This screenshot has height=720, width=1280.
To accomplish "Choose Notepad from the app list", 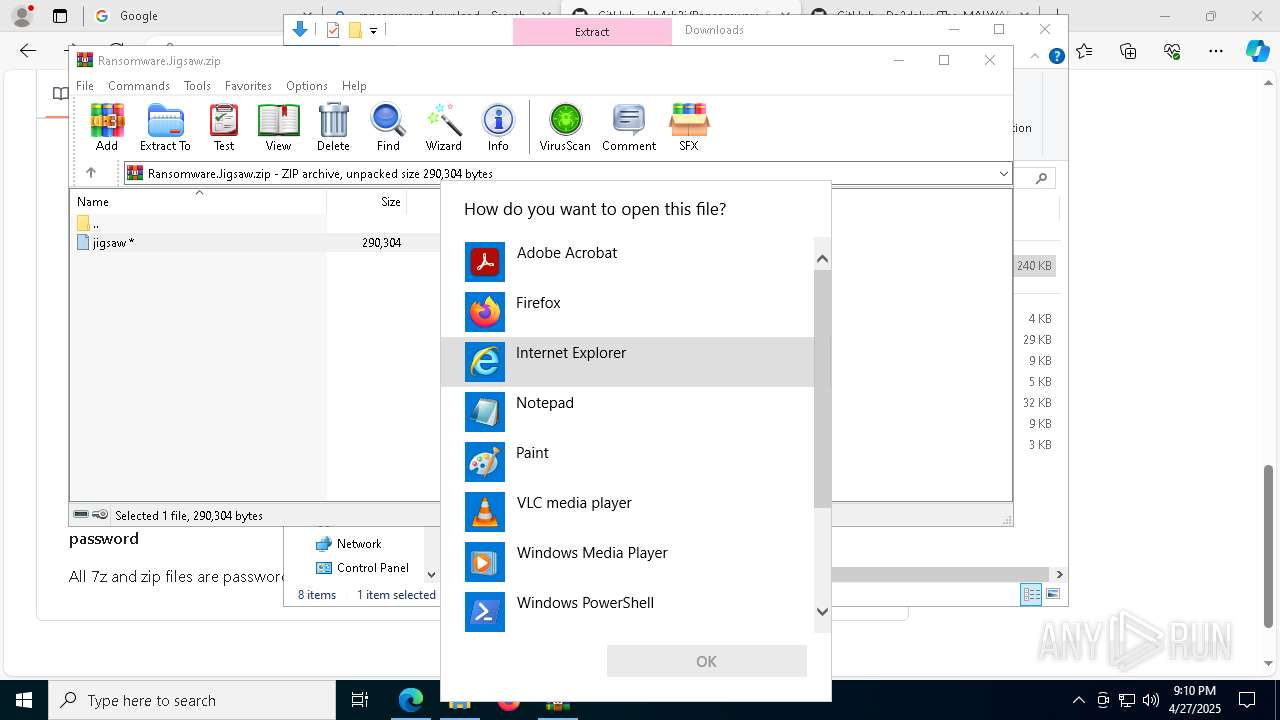I will (628, 412).
